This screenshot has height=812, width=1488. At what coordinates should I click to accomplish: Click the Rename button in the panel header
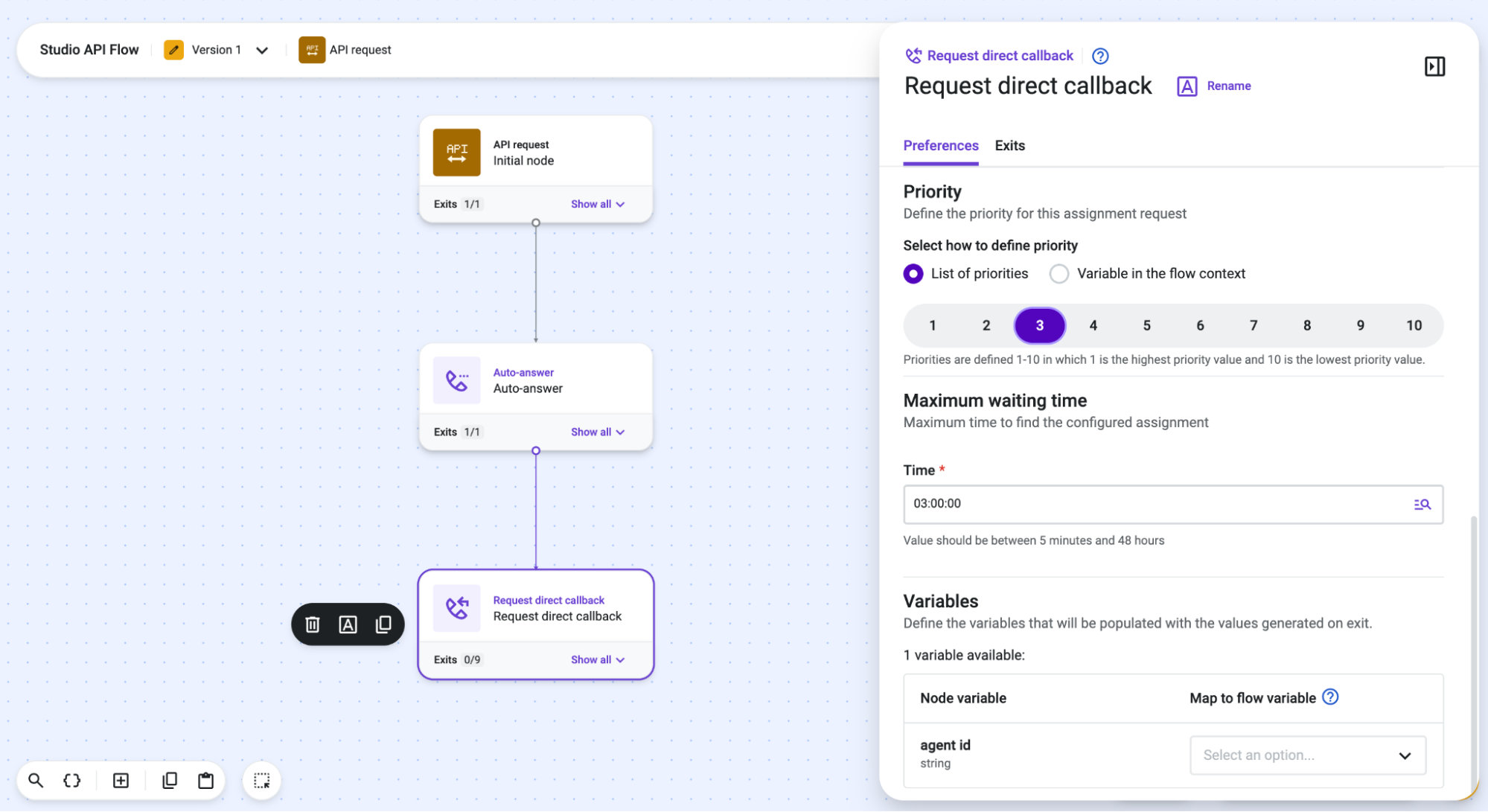[x=1214, y=86]
